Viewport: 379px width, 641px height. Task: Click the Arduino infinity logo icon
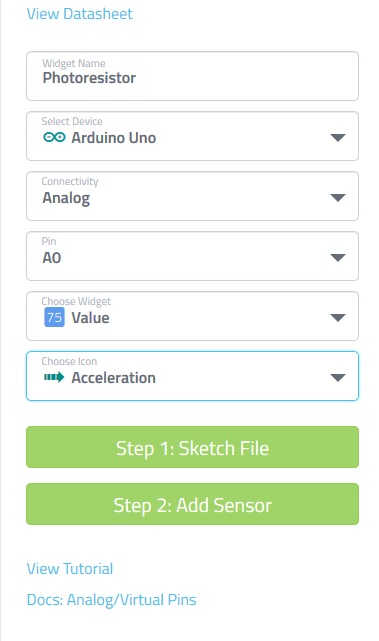54,137
